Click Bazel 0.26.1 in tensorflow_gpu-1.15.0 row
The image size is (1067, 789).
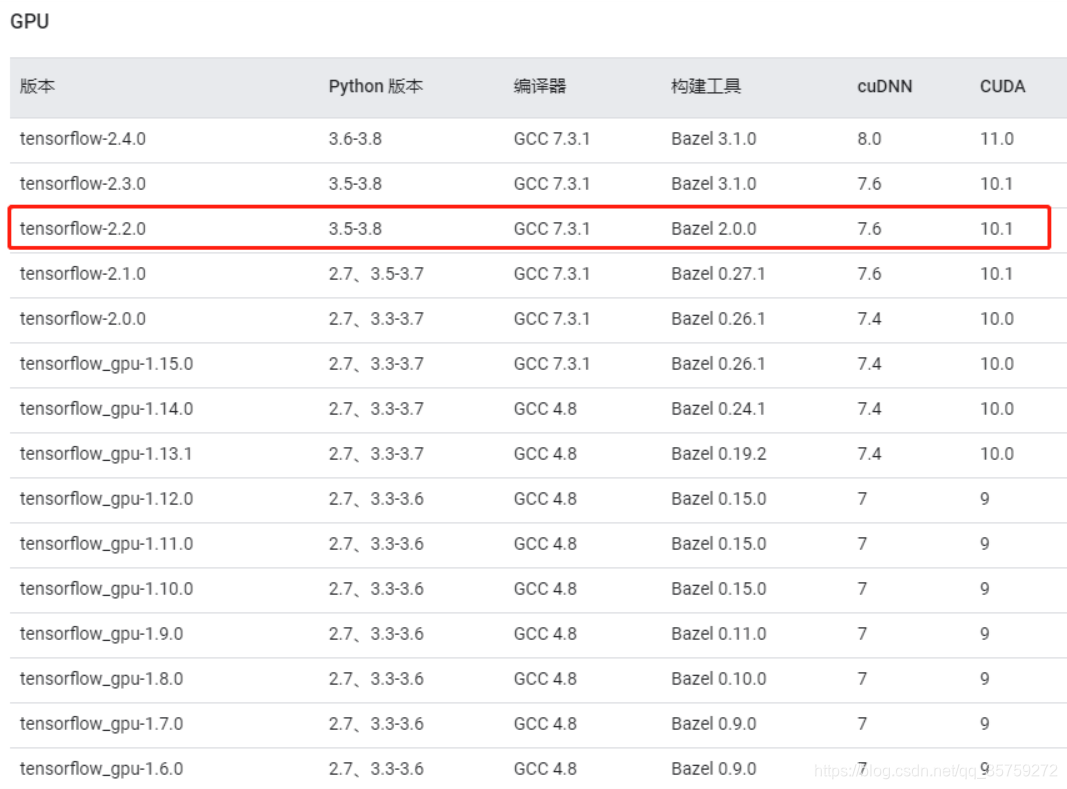point(719,364)
